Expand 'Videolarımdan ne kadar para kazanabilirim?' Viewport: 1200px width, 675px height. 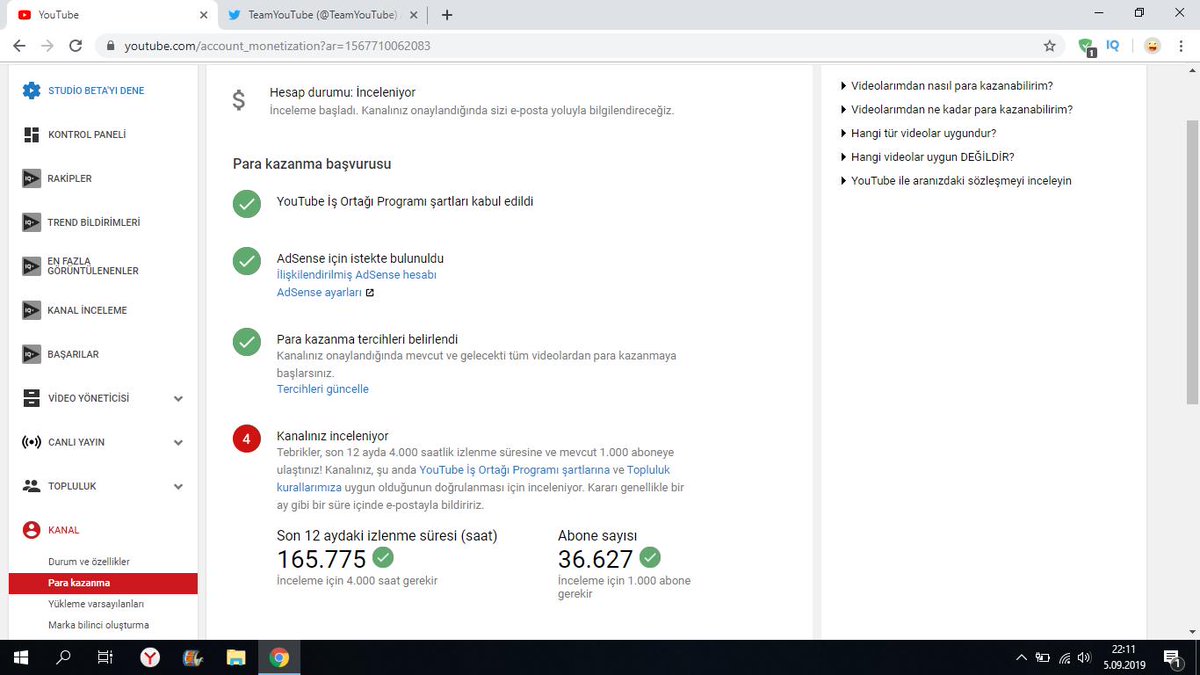click(956, 110)
